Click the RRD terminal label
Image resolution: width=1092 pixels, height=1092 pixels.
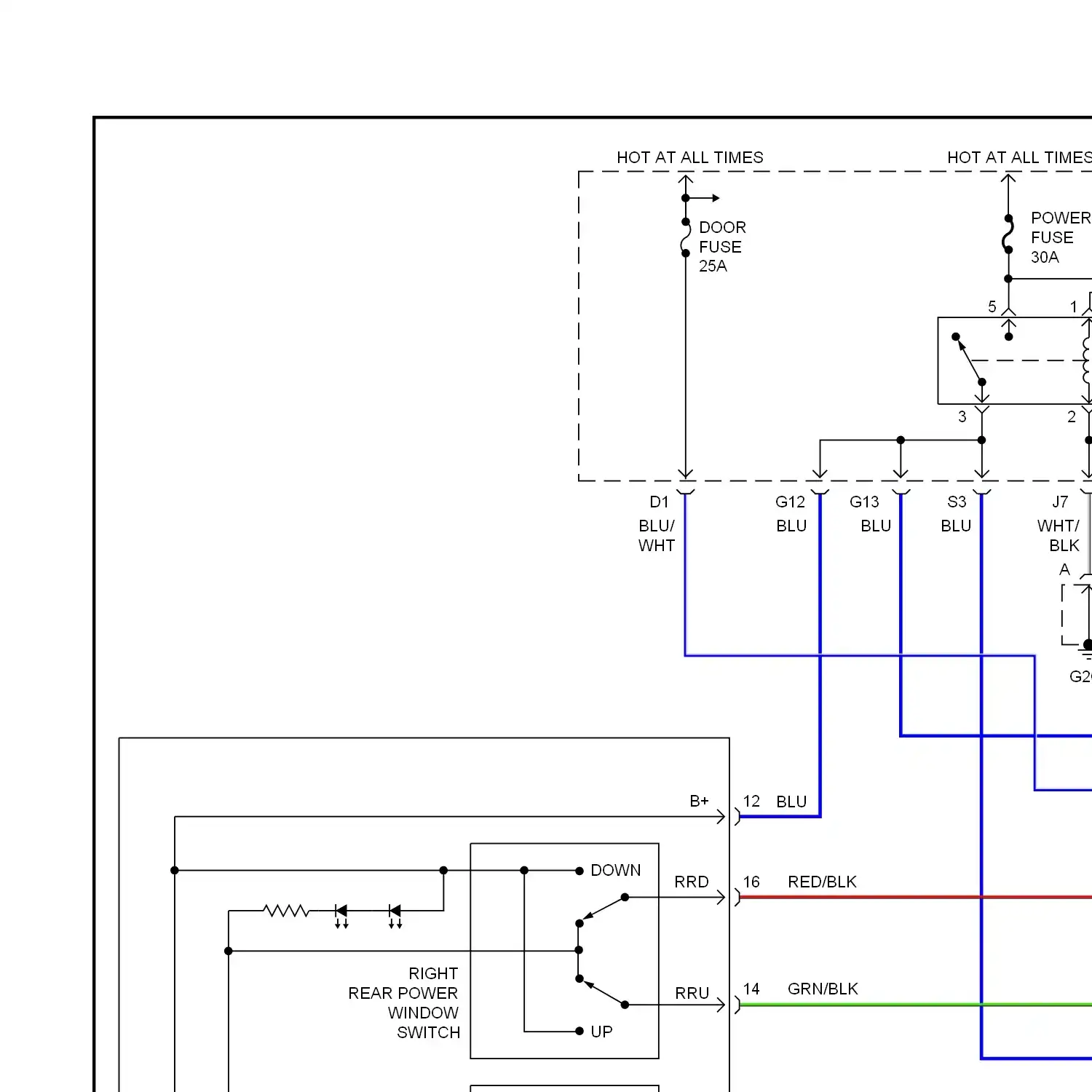coord(692,882)
